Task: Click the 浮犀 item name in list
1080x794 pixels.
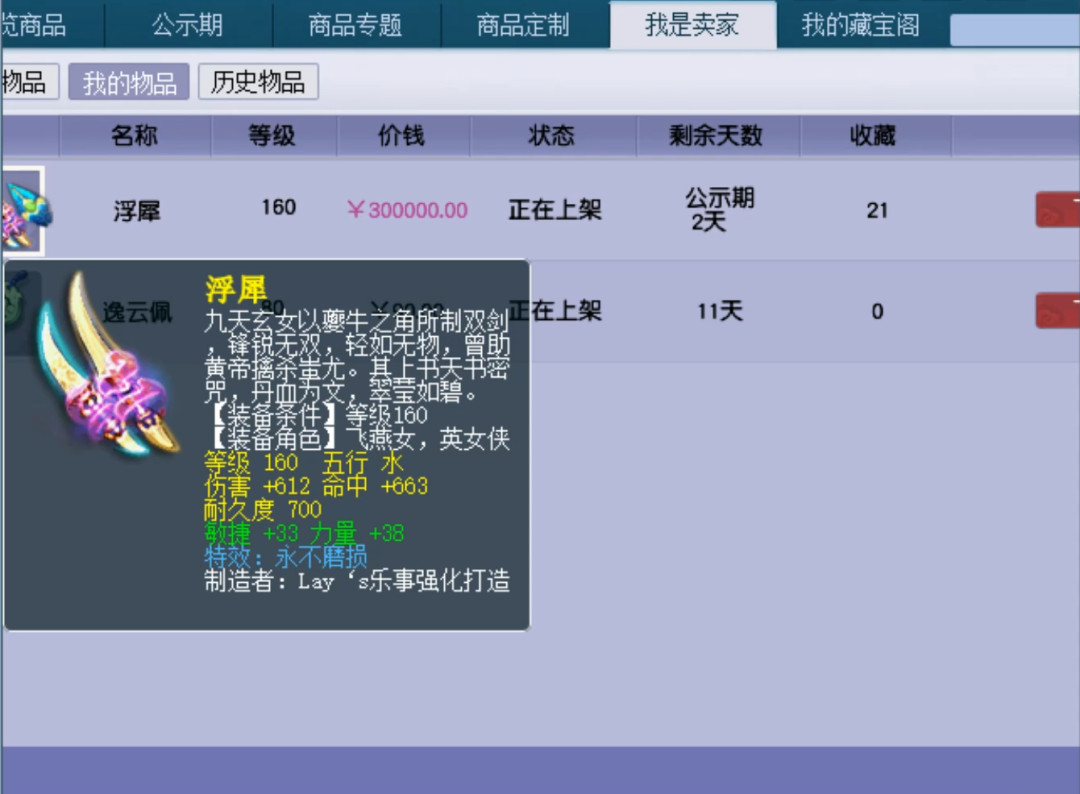Action: click(x=137, y=211)
